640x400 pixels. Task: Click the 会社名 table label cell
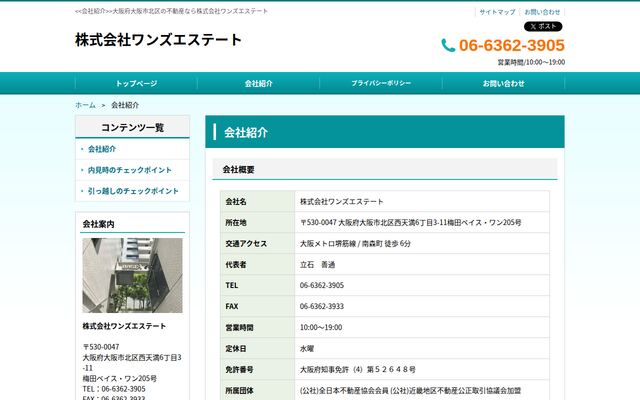pos(258,201)
